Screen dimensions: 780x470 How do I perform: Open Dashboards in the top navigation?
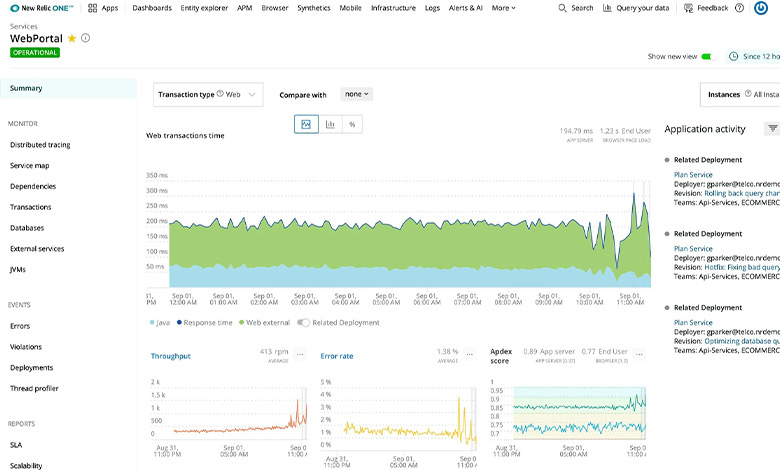pos(152,8)
